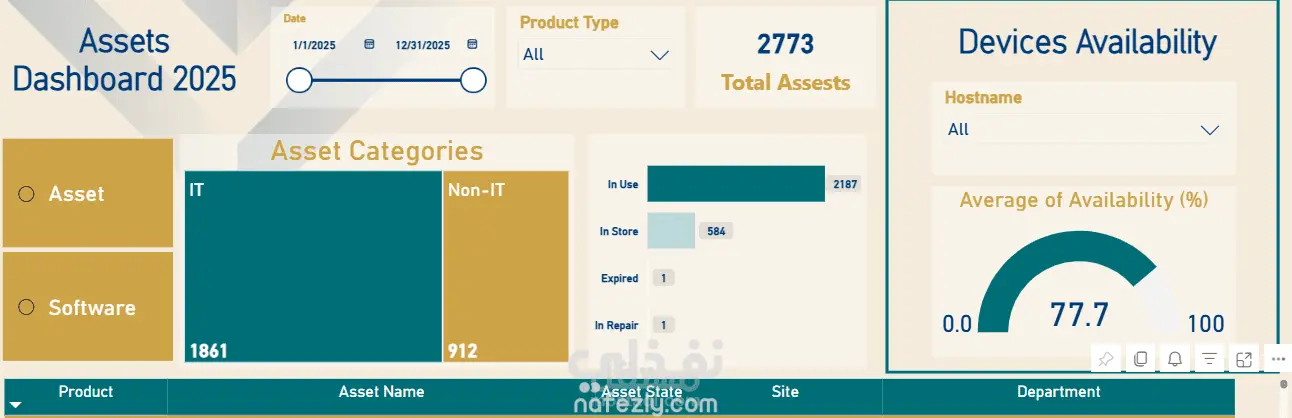1292x418 pixels.
Task: Show filters affecting this visual
Action: (x=1209, y=358)
